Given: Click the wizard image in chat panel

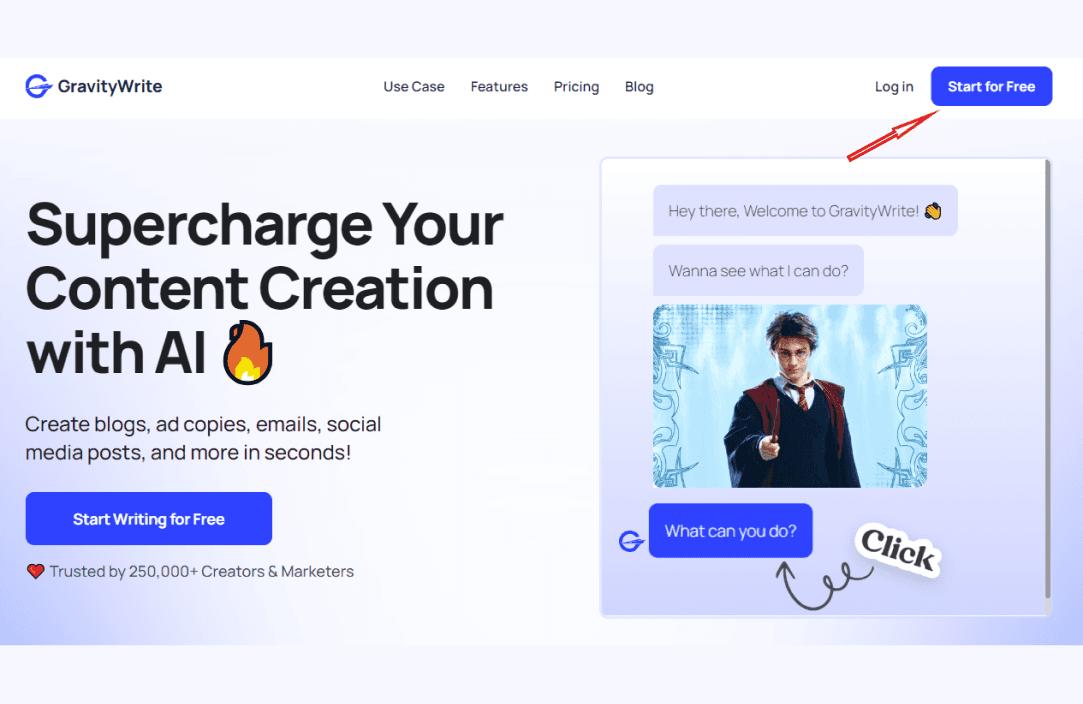Looking at the screenshot, I should 789,396.
